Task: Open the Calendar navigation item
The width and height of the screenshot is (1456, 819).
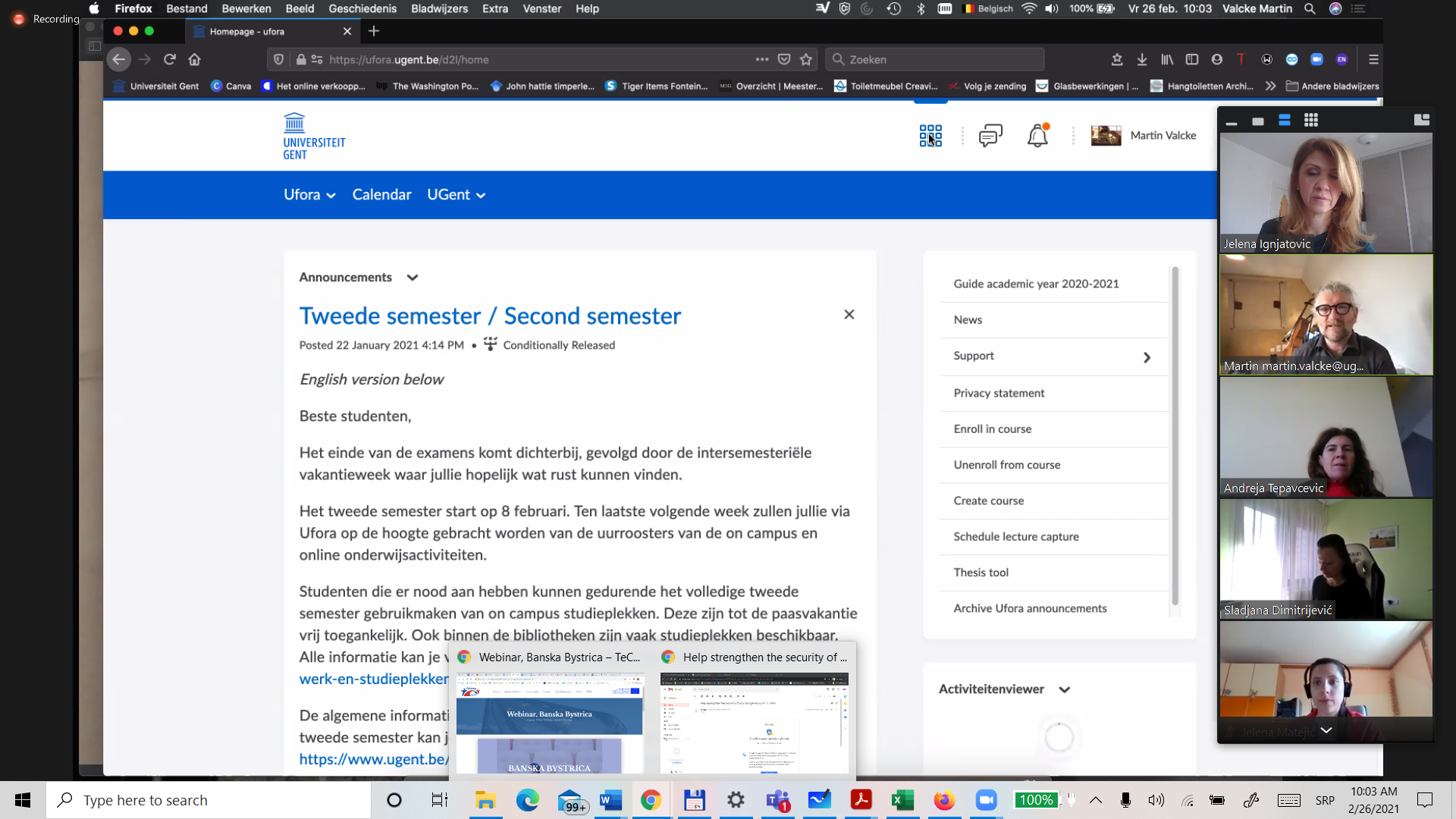Action: tap(381, 195)
